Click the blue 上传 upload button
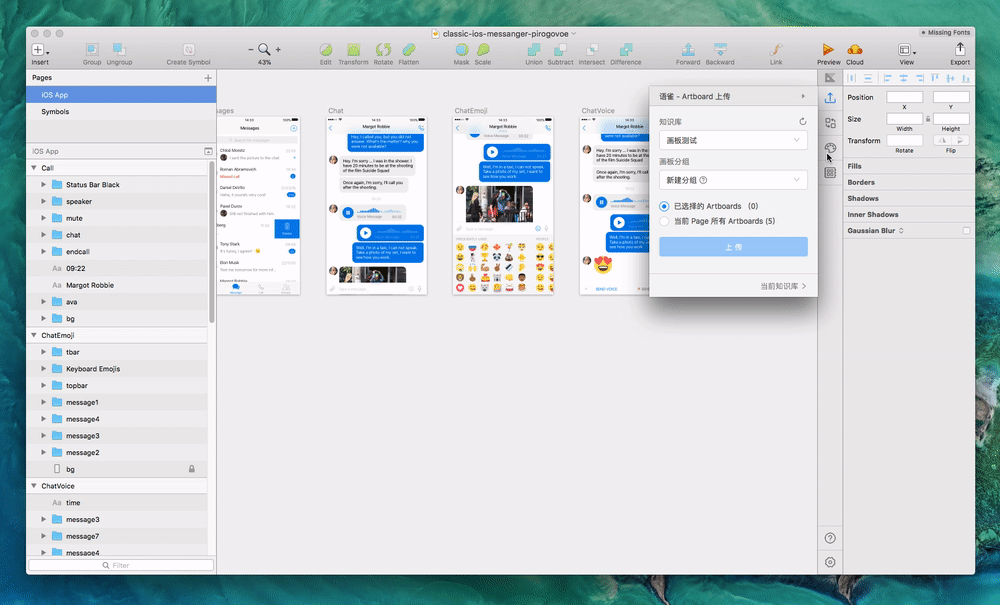 click(733, 247)
